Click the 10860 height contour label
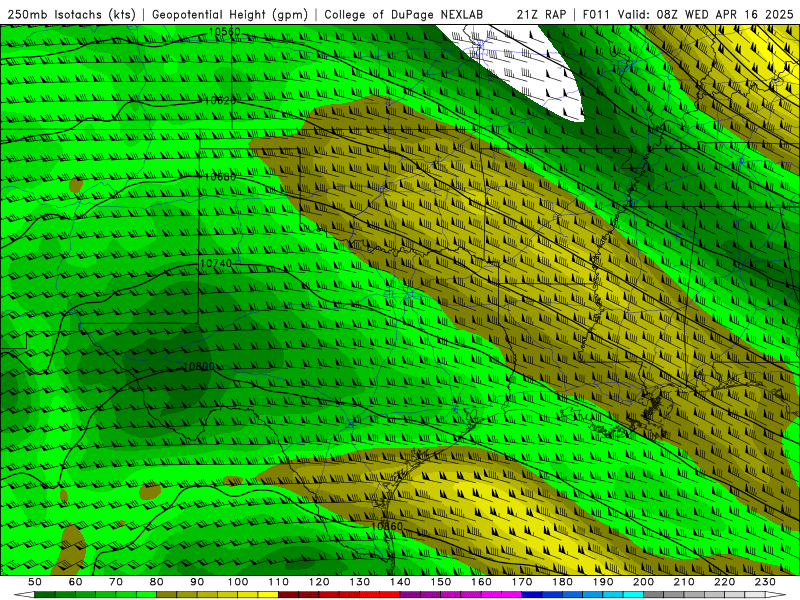The height and width of the screenshot is (600, 800). tap(387, 526)
